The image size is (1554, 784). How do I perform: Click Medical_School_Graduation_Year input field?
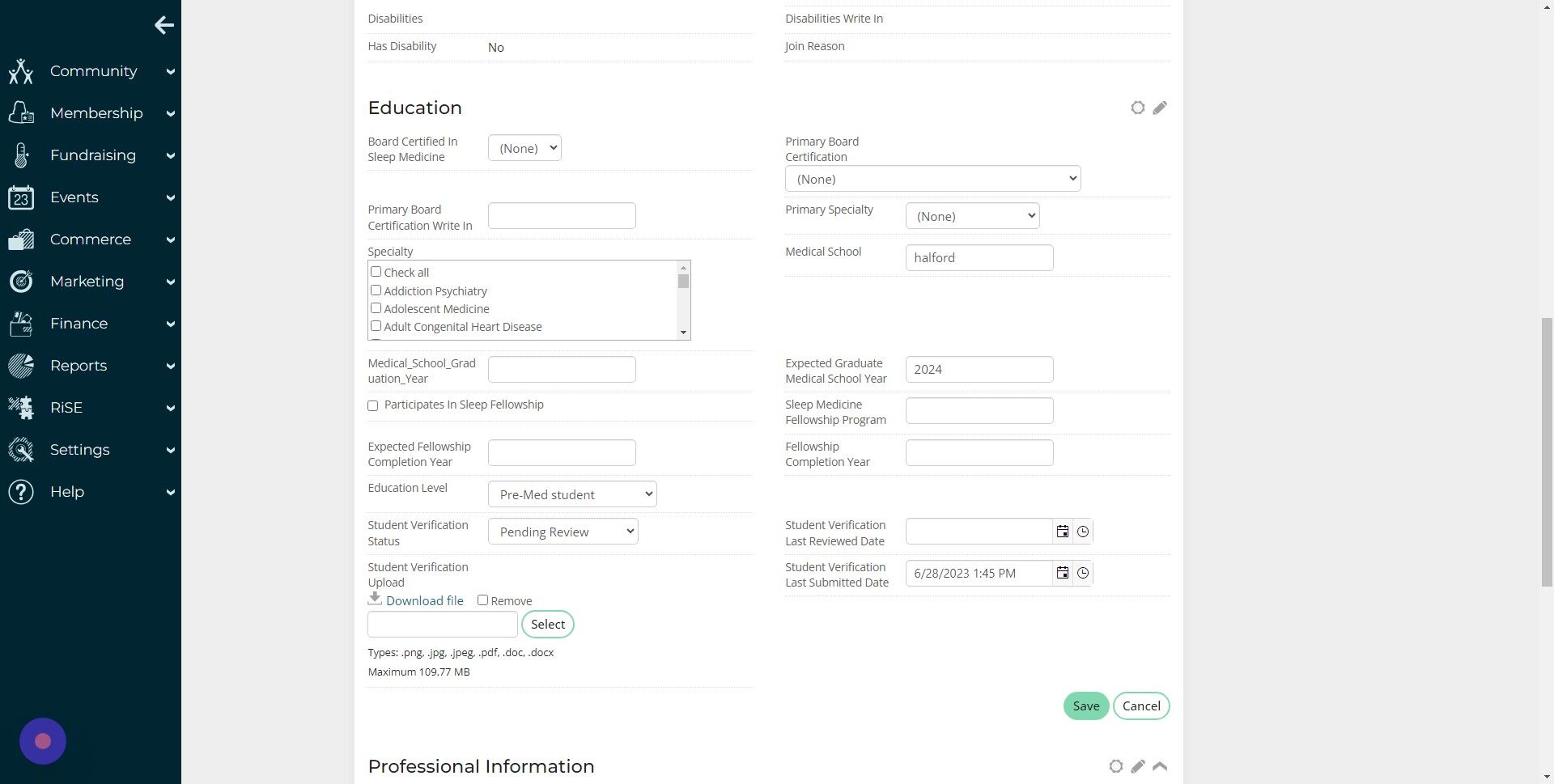tap(562, 370)
